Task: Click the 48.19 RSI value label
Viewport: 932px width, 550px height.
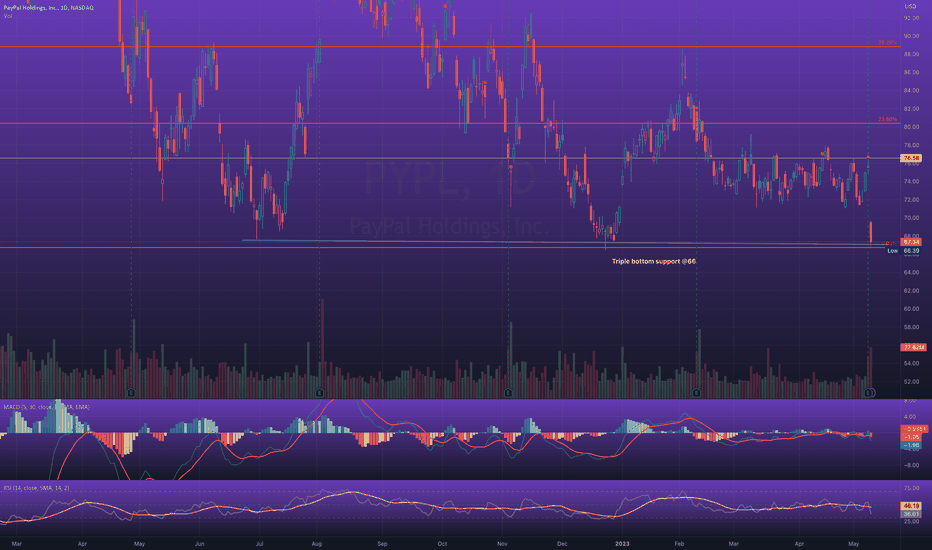Action: (912, 506)
